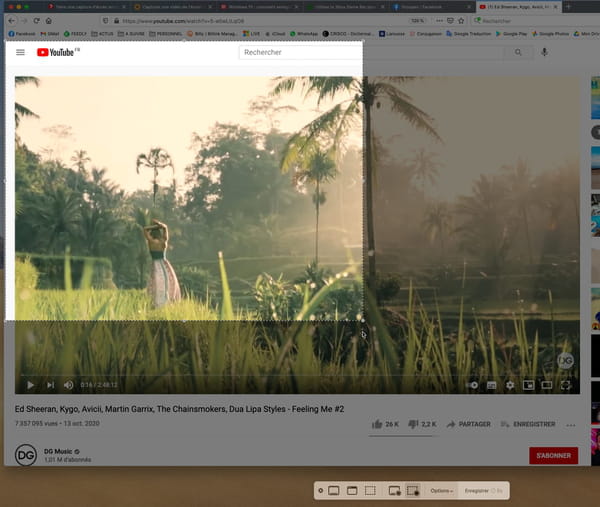Open screenshot toolbar Options dropdown

442,491
